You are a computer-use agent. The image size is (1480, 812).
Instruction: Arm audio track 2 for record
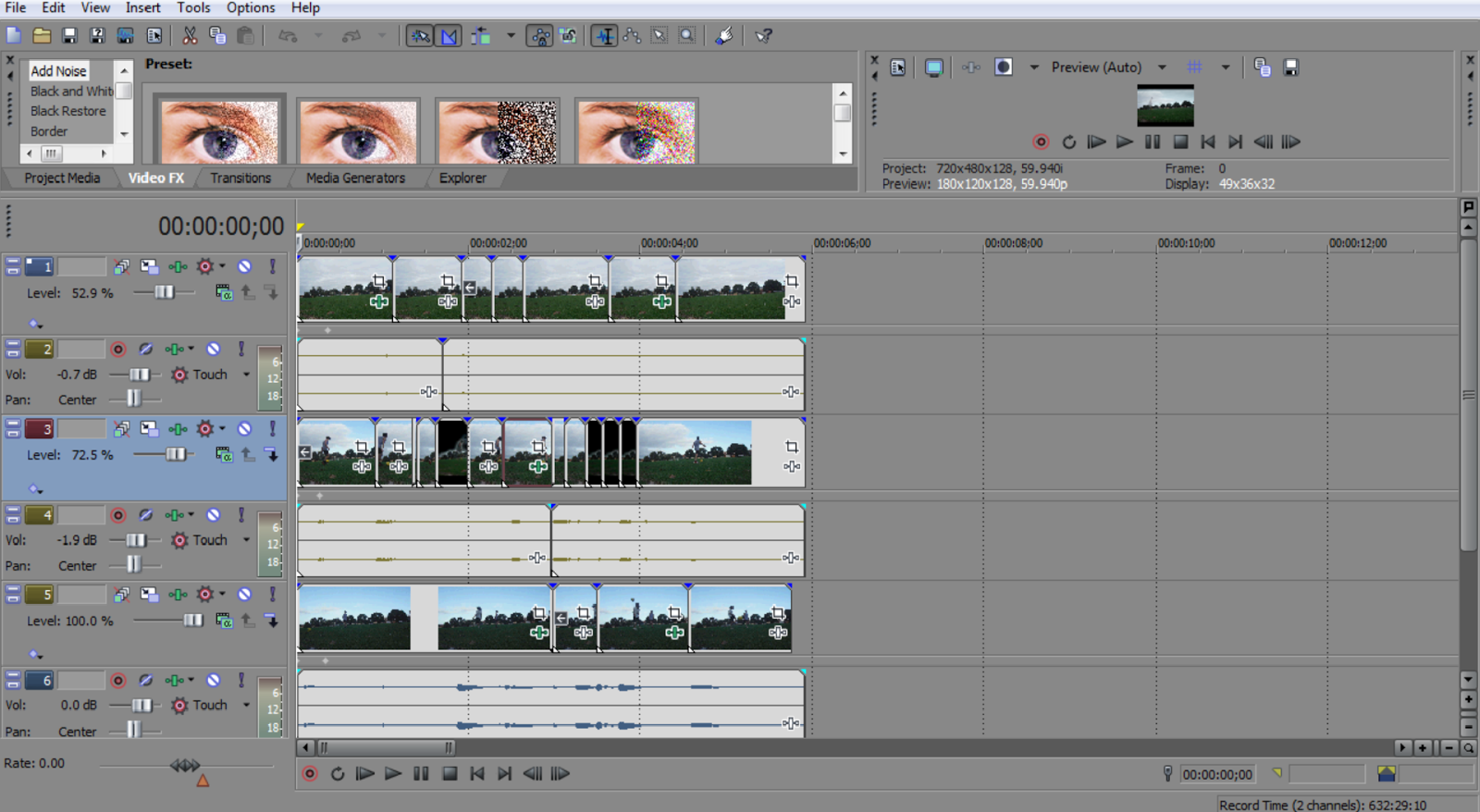point(118,349)
